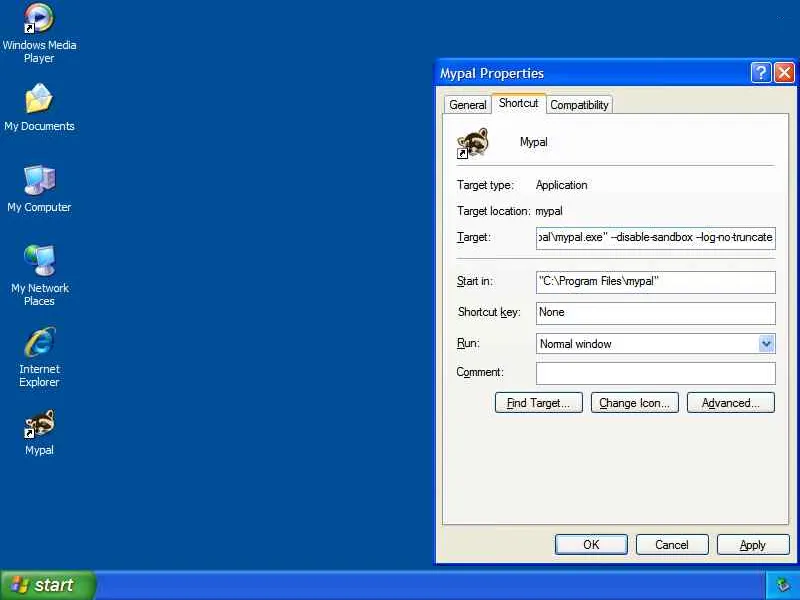Click into the Comment field
Viewport: 800px width, 600px height.
pyautogui.click(x=656, y=373)
